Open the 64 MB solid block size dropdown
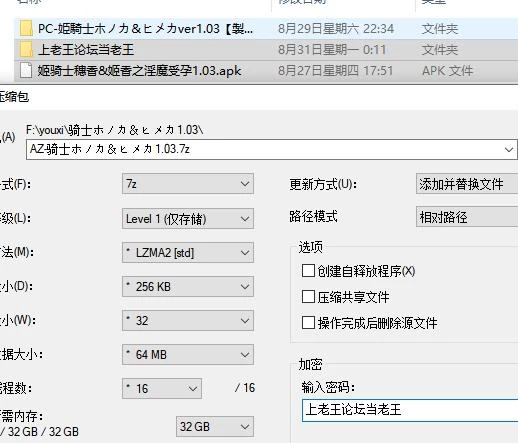The height and width of the screenshot is (443, 518). click(188, 355)
